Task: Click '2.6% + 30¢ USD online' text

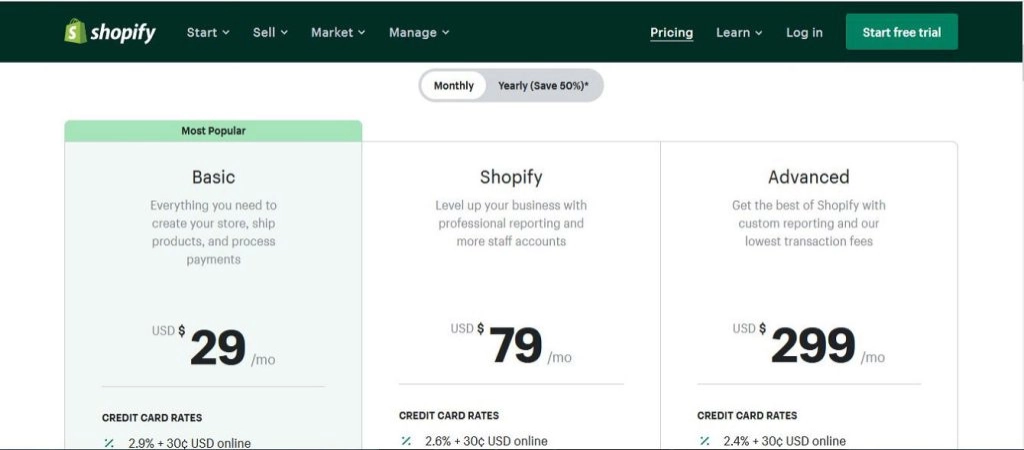Action: tap(487, 441)
